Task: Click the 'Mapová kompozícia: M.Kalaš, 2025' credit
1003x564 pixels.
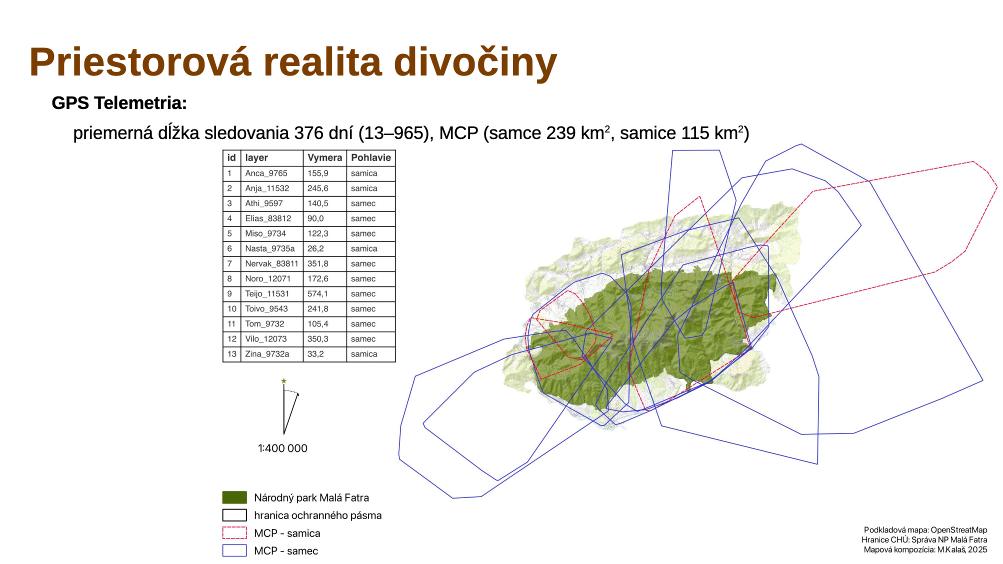Action: point(926,549)
